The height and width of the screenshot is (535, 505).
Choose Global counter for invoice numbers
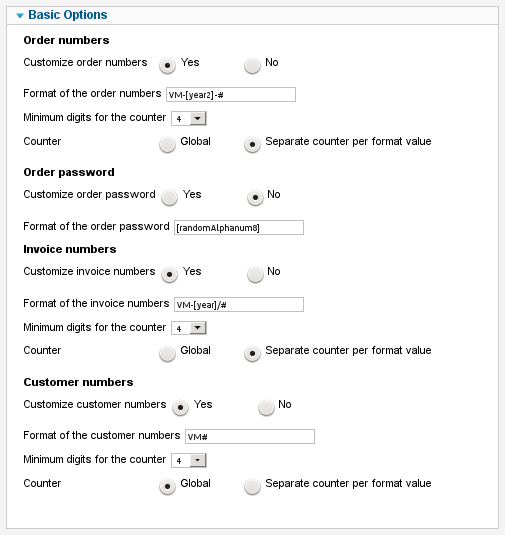coord(167,353)
